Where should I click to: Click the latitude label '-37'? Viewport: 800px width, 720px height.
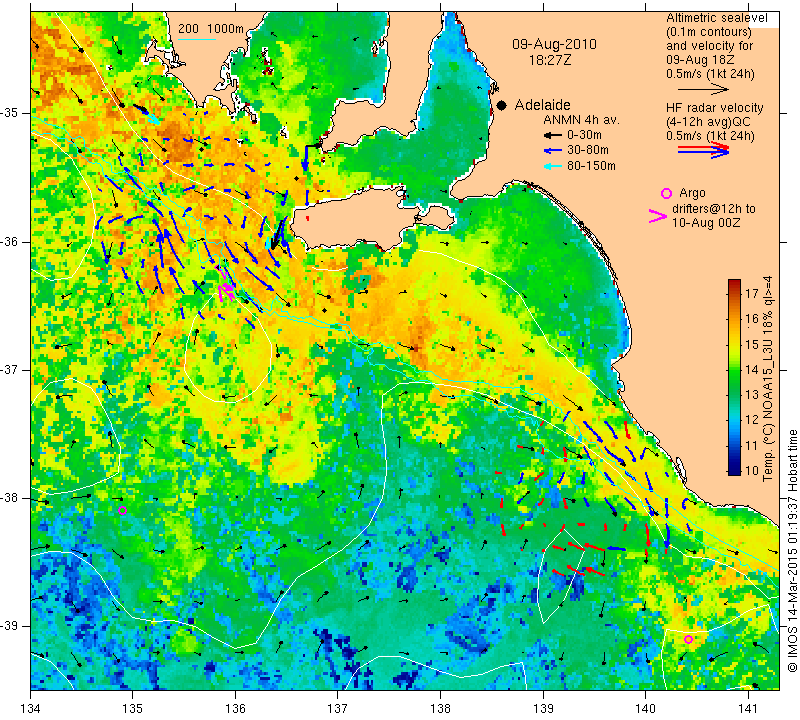point(10,369)
